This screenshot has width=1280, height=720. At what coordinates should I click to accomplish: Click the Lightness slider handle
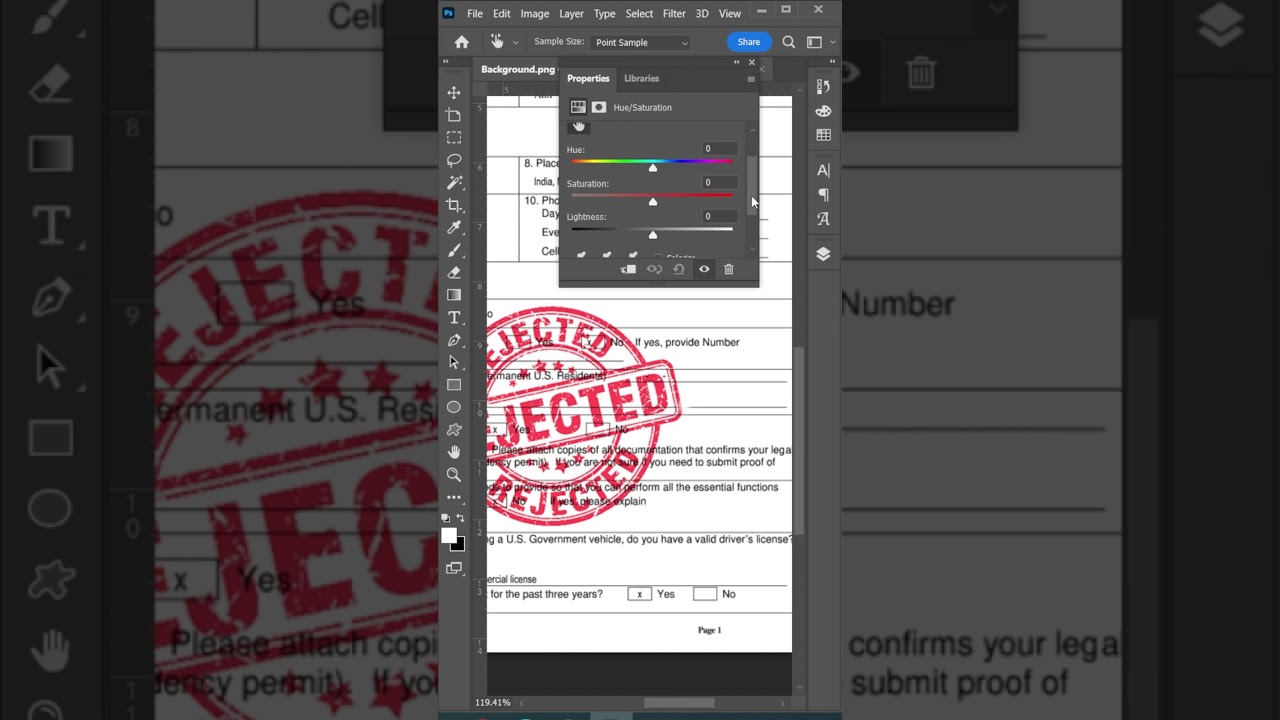pyautogui.click(x=653, y=235)
